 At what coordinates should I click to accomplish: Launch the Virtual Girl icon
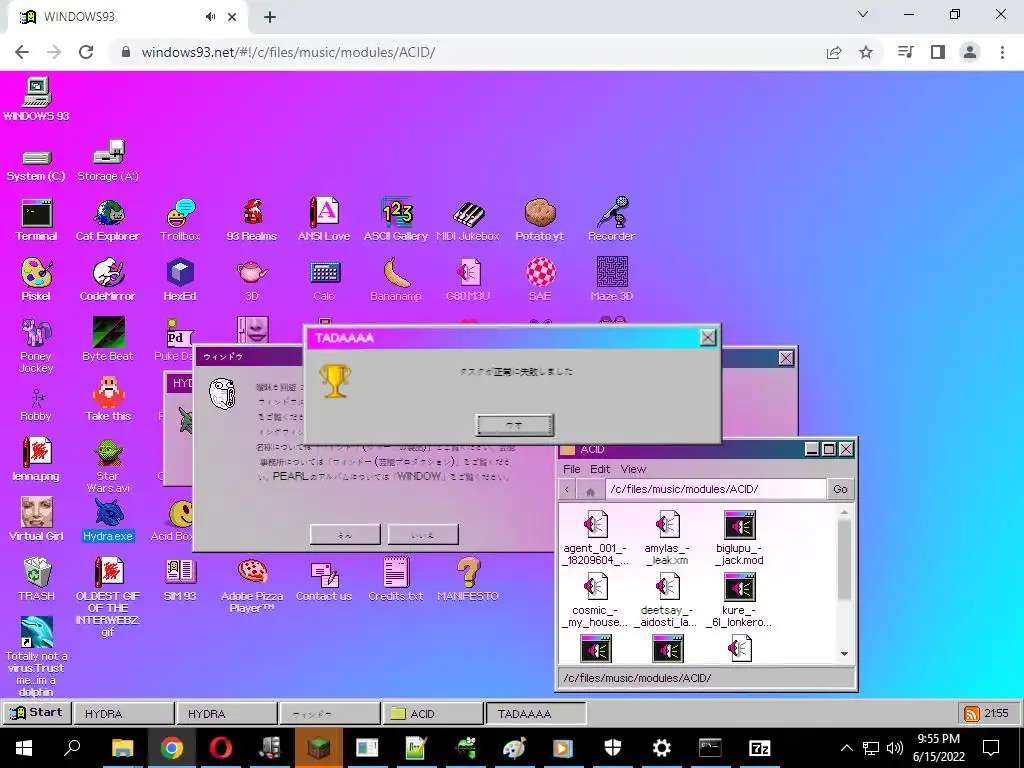pos(37,512)
